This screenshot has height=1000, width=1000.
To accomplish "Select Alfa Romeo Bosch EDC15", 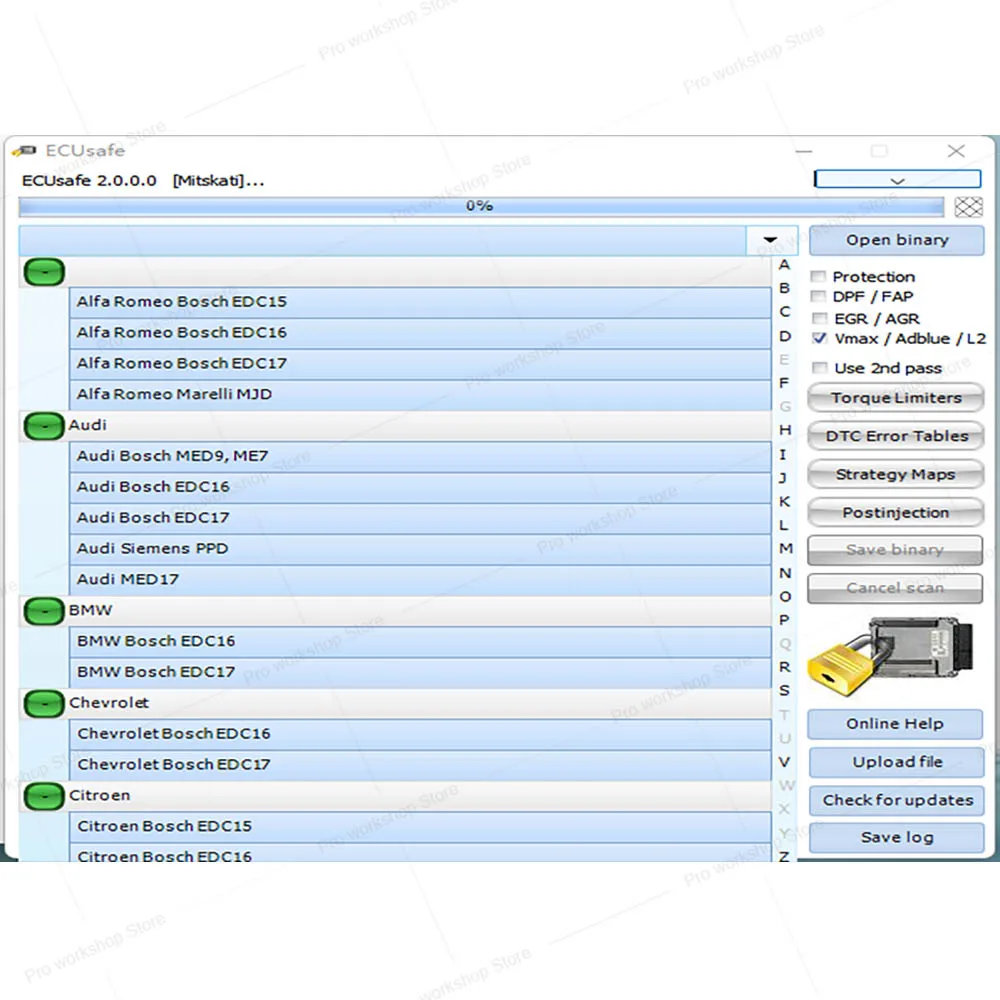I will [x=420, y=302].
